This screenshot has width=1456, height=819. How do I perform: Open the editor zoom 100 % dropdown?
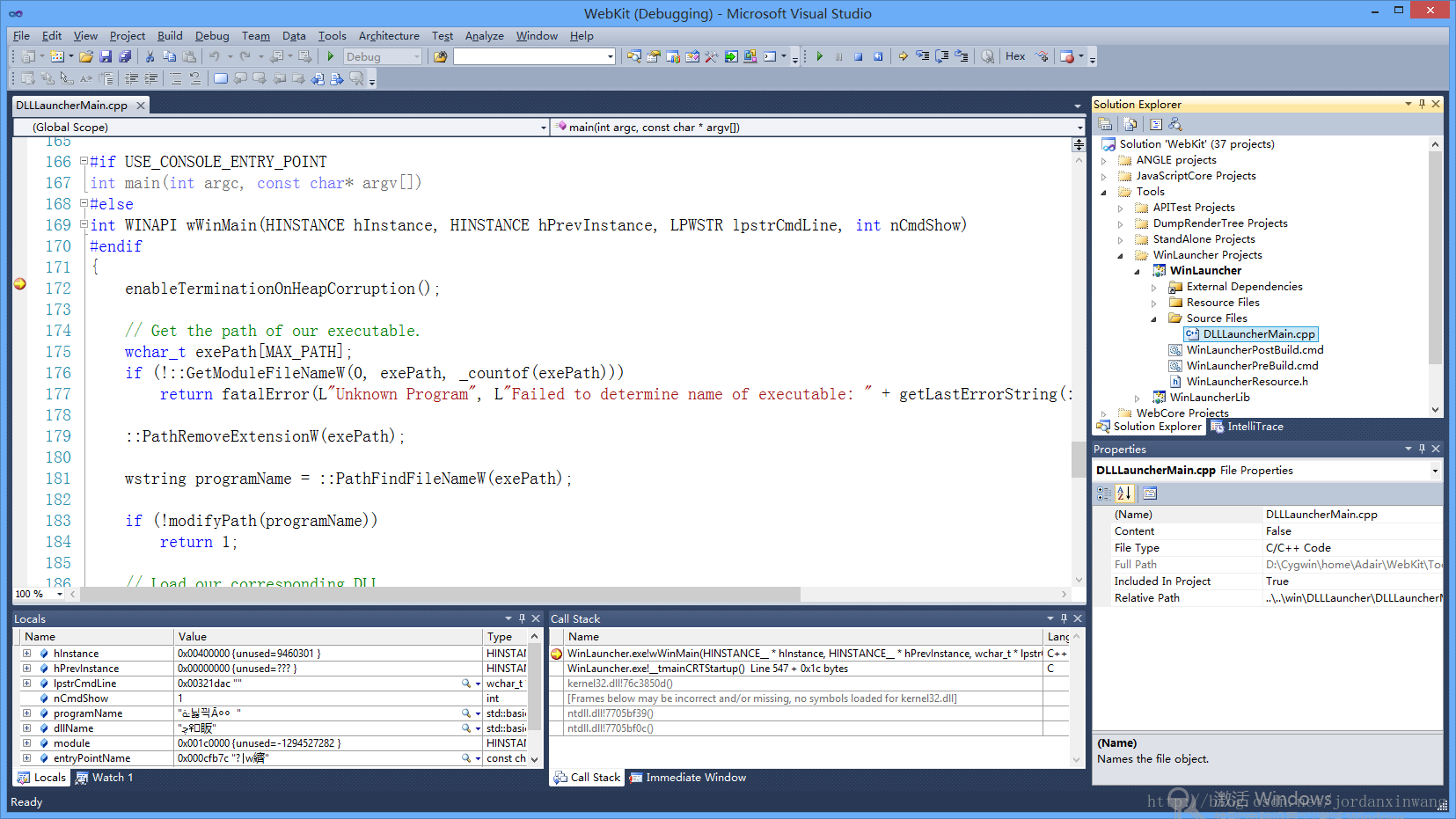[x=60, y=595]
